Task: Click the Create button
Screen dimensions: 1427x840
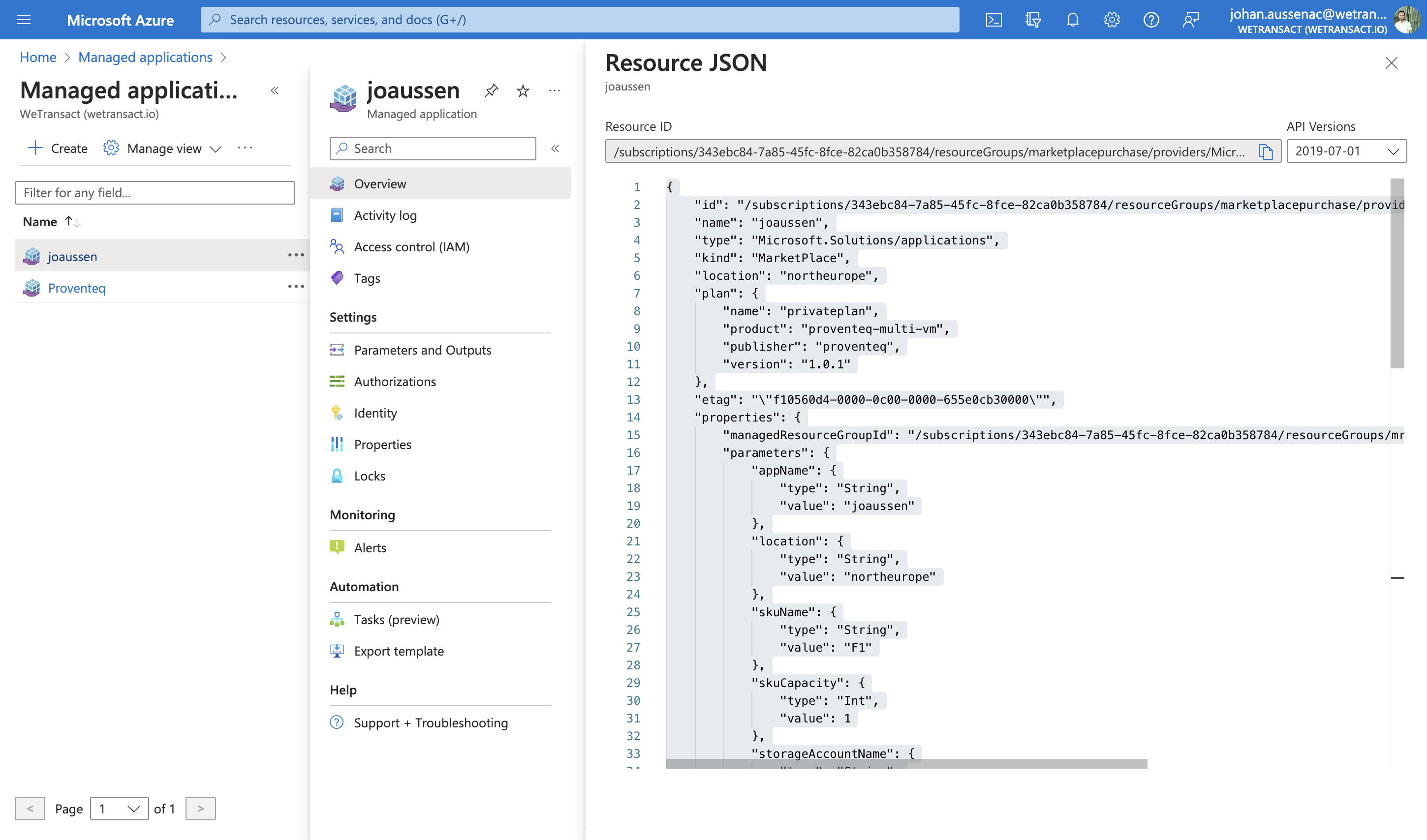Action: pos(58,149)
